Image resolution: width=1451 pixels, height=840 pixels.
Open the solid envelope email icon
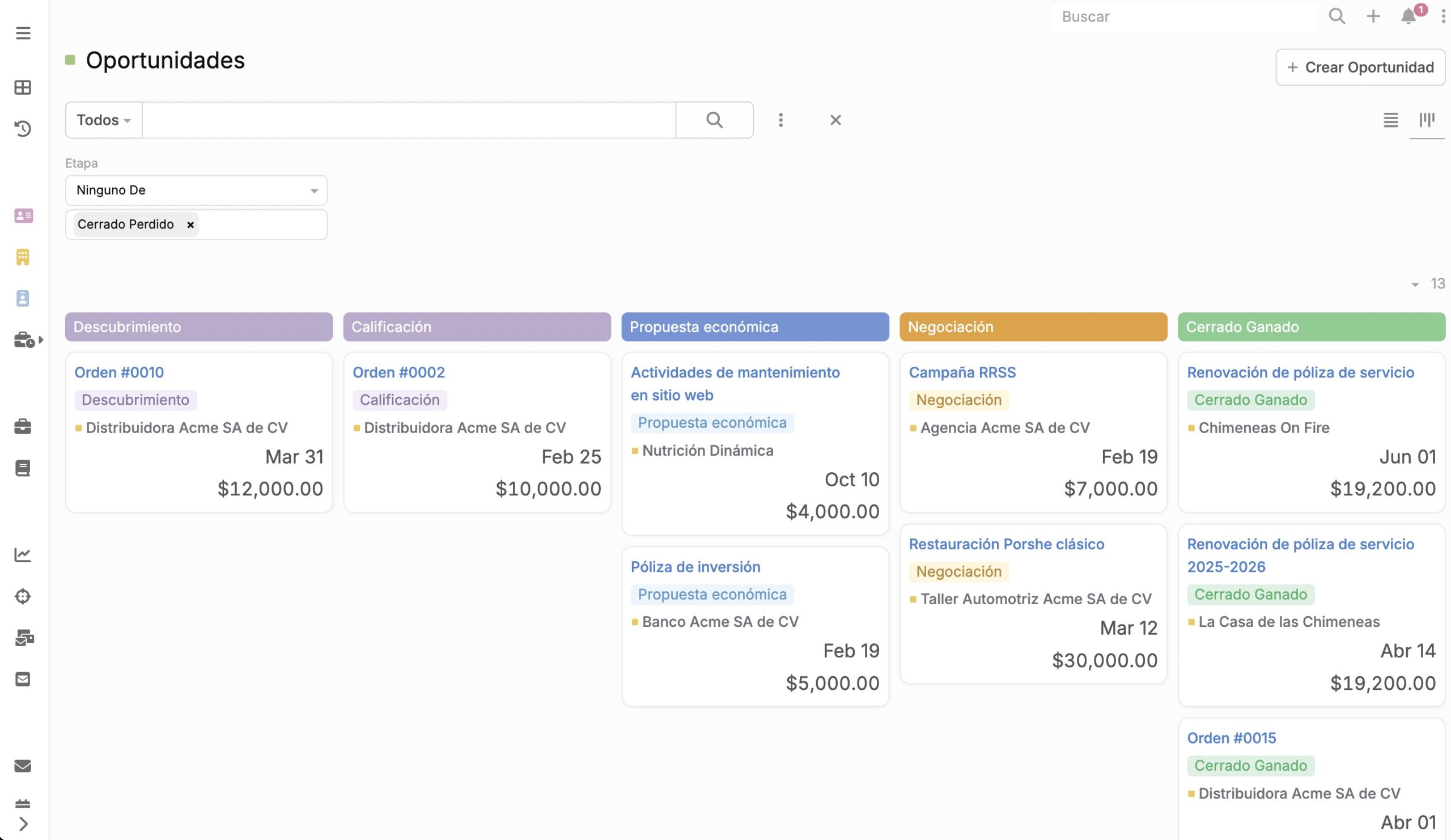[x=23, y=766]
